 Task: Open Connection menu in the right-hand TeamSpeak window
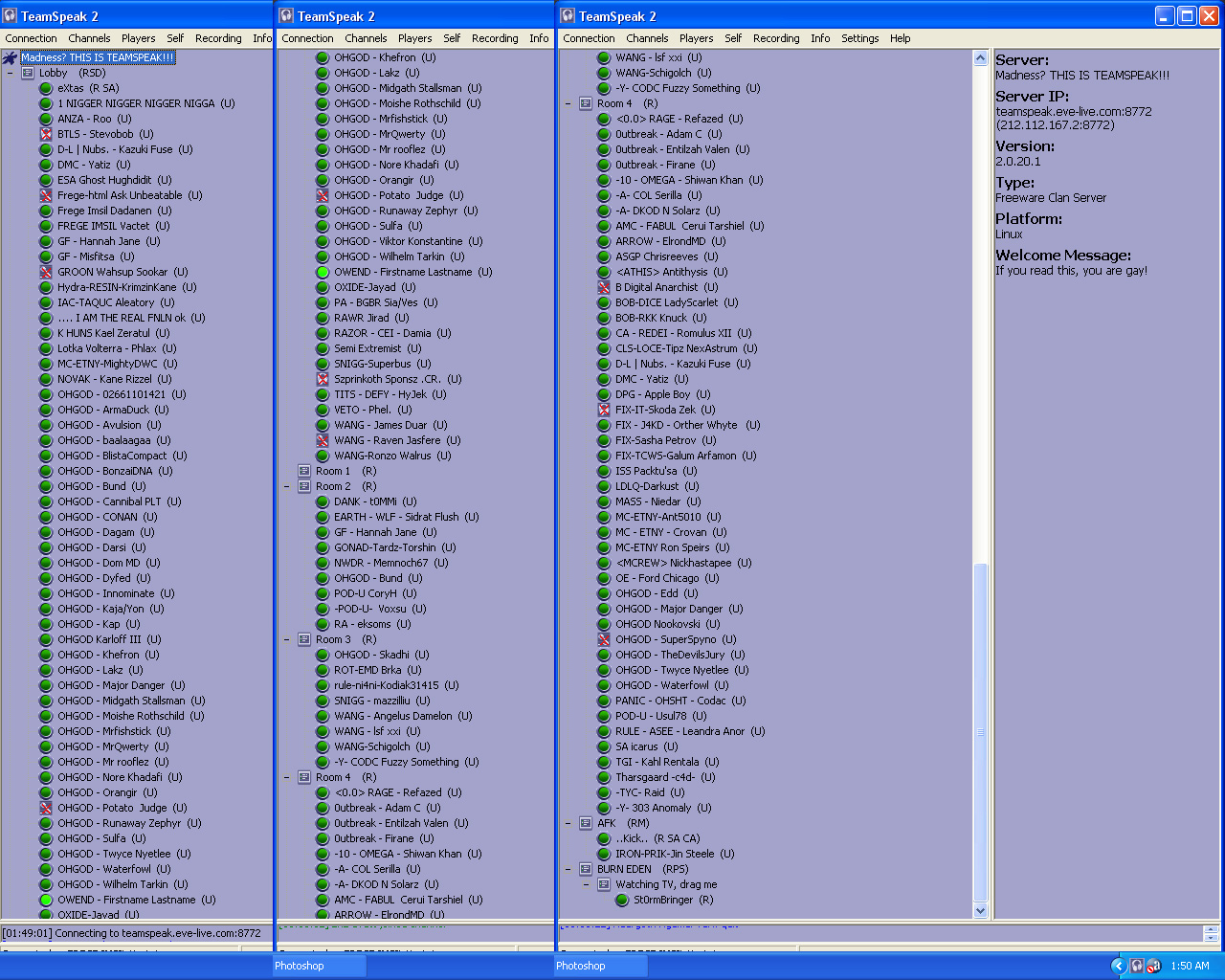coord(589,38)
